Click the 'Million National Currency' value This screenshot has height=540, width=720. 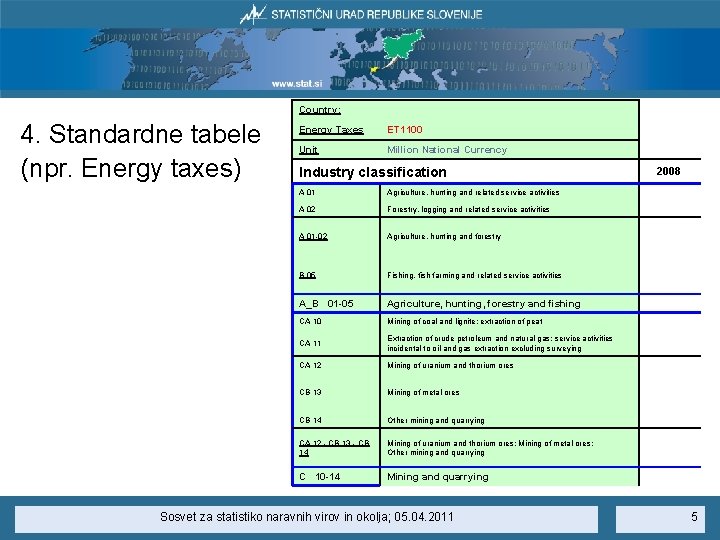(x=447, y=150)
